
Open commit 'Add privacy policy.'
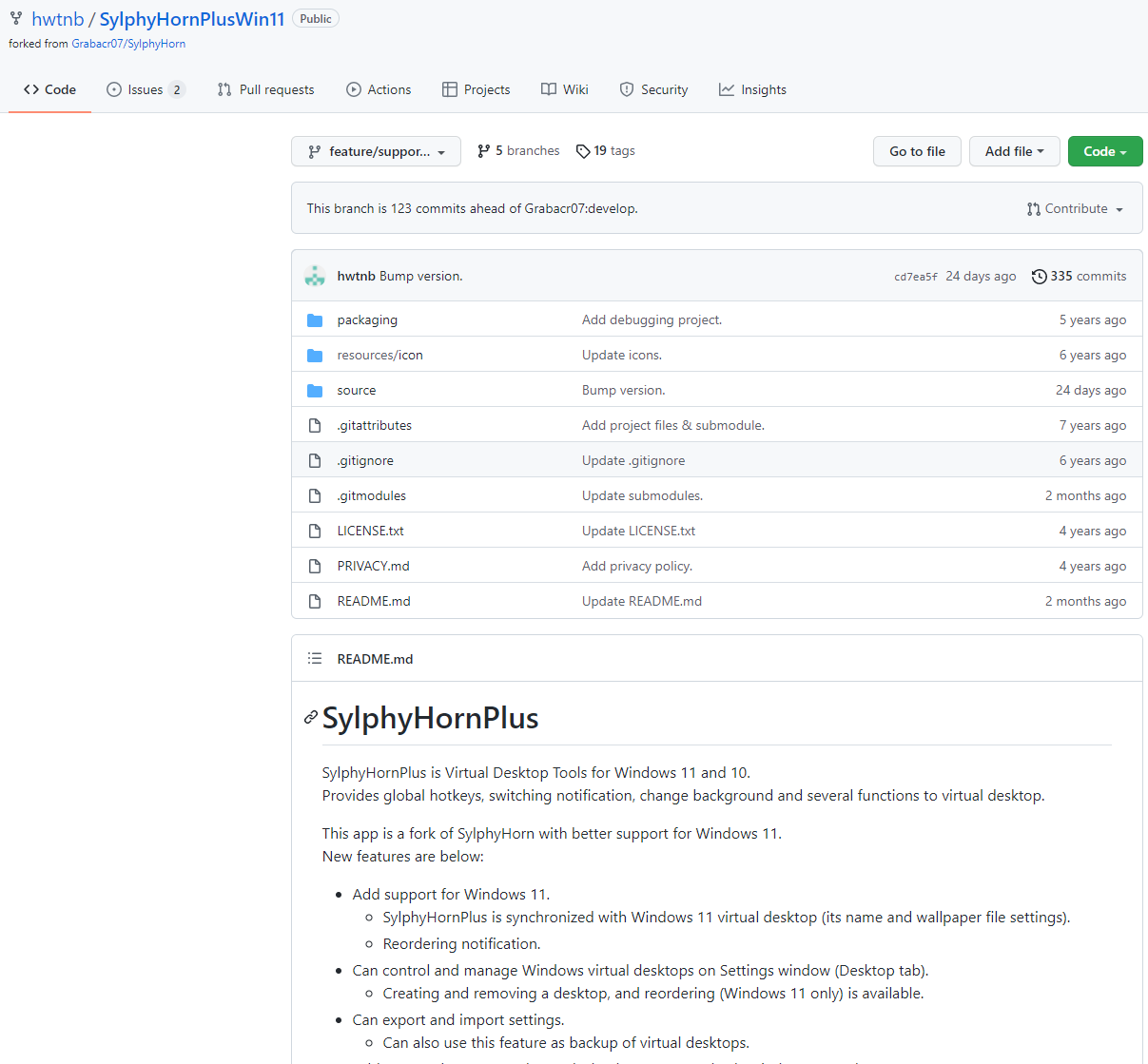[637, 566]
